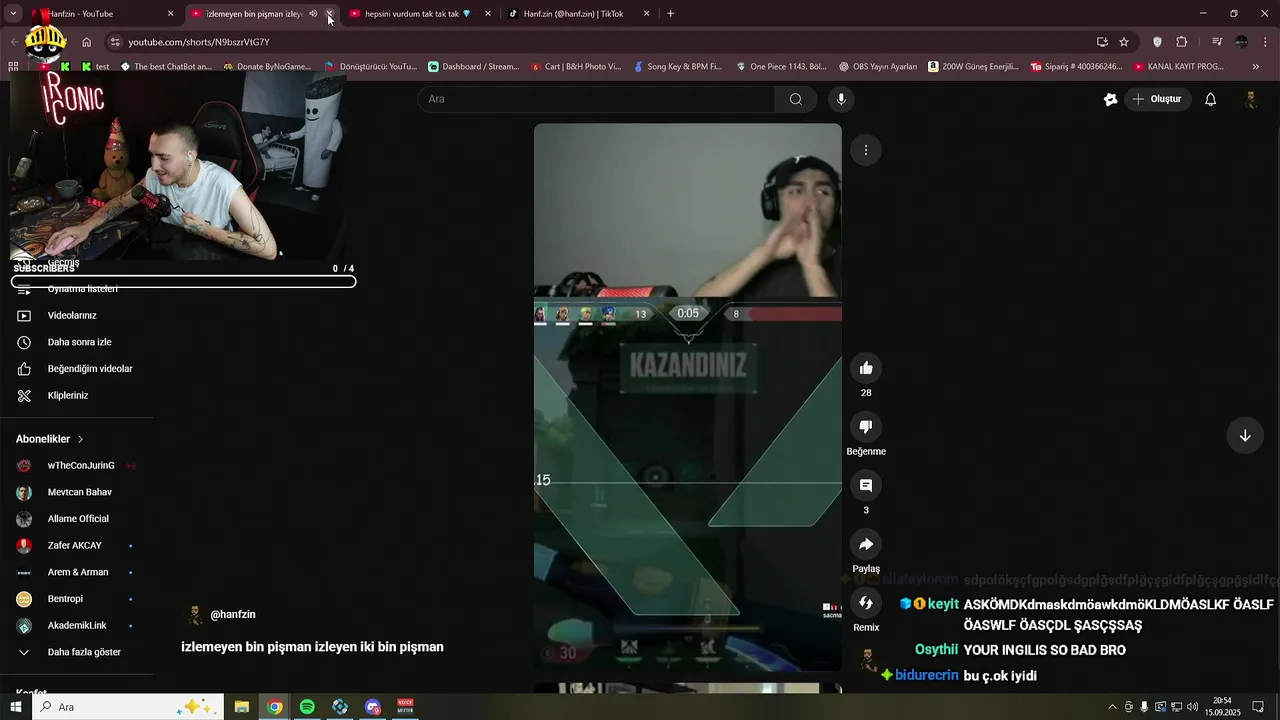Viewport: 1280px width, 720px height.
Task: Open the account avatar in the YouTube header
Action: click(x=1251, y=99)
